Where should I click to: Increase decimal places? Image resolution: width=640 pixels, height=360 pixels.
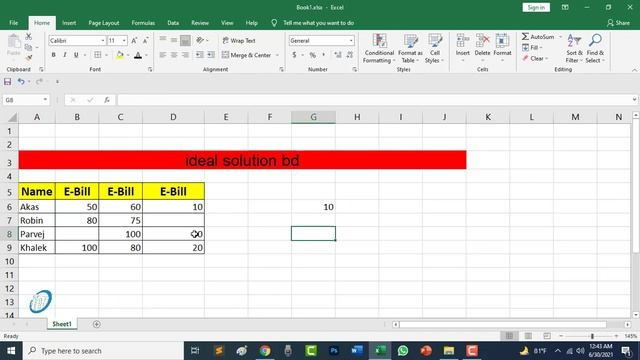(x=338, y=55)
